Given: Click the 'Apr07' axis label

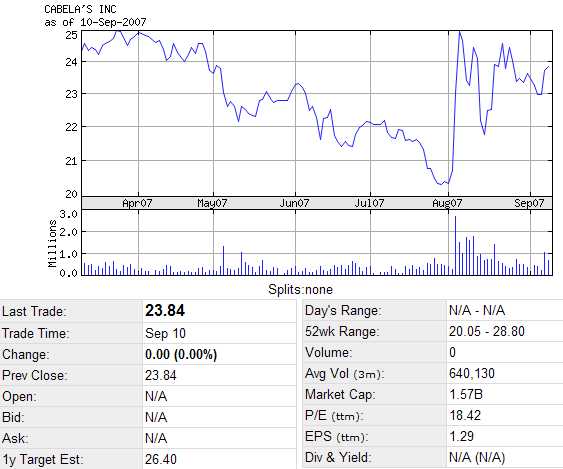Looking at the screenshot, I should [137, 203].
